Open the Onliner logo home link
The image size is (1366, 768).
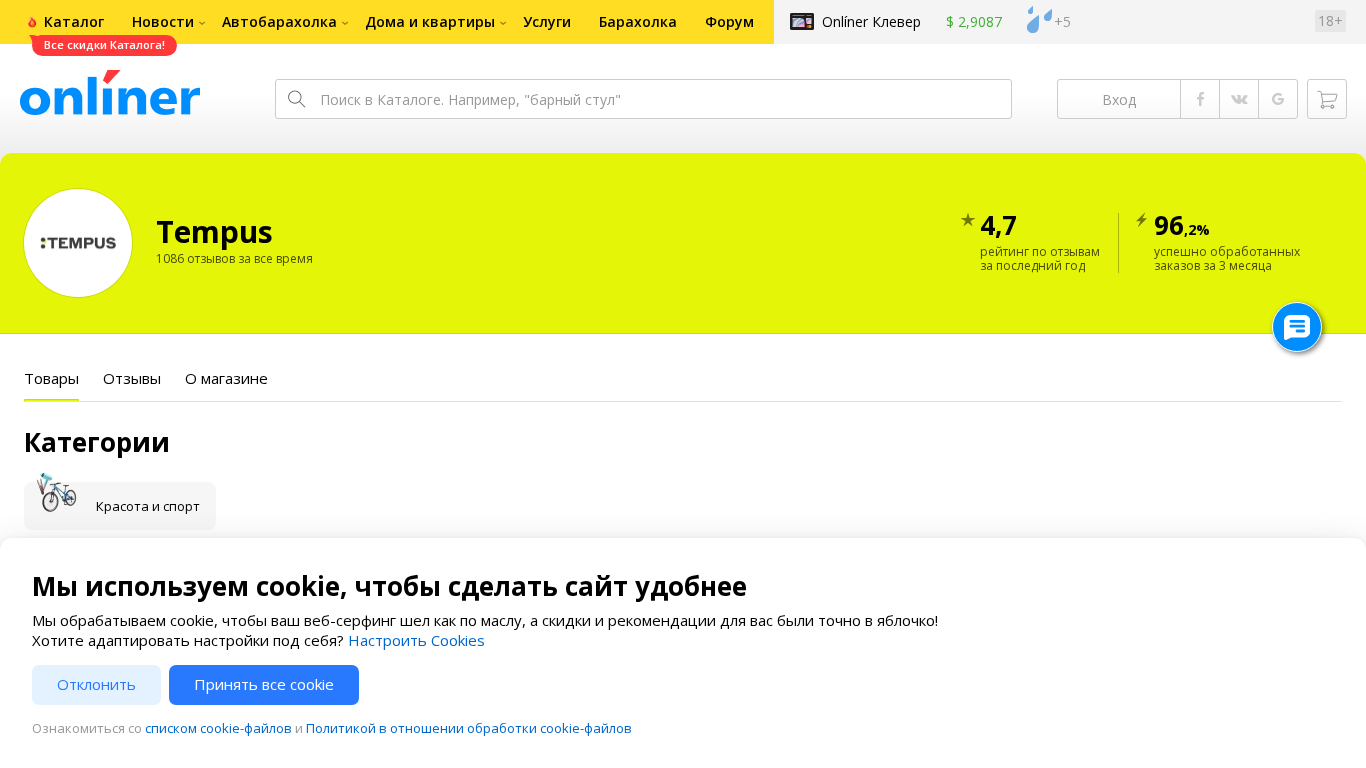pyautogui.click(x=110, y=93)
